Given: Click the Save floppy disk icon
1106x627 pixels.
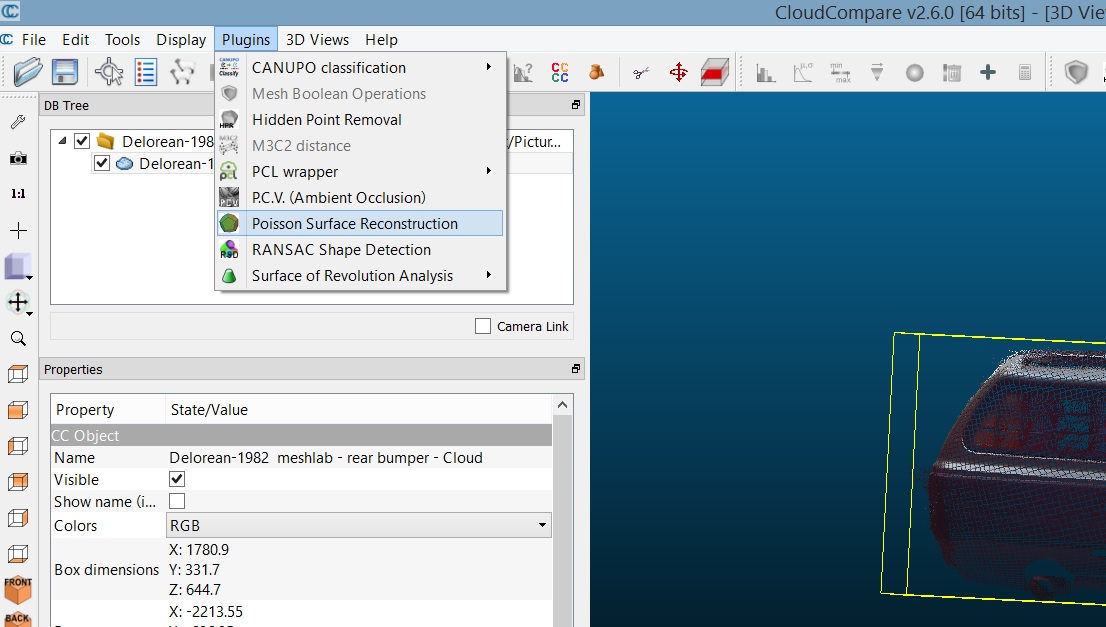Looking at the screenshot, I should 65,72.
